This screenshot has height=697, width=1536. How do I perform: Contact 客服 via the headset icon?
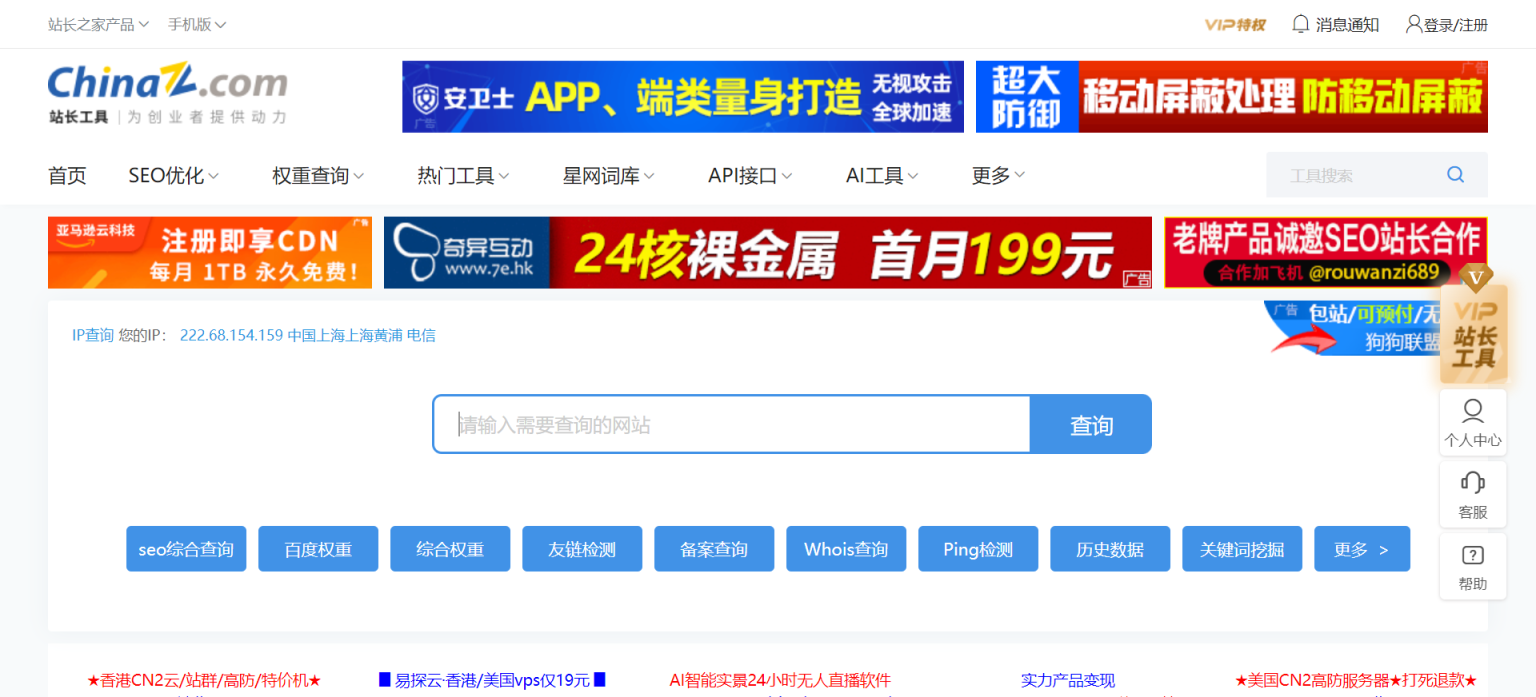tap(1472, 493)
